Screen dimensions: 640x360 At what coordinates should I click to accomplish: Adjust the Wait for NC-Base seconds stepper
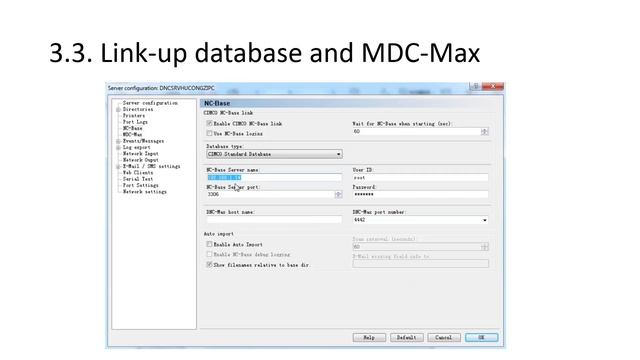484,131
